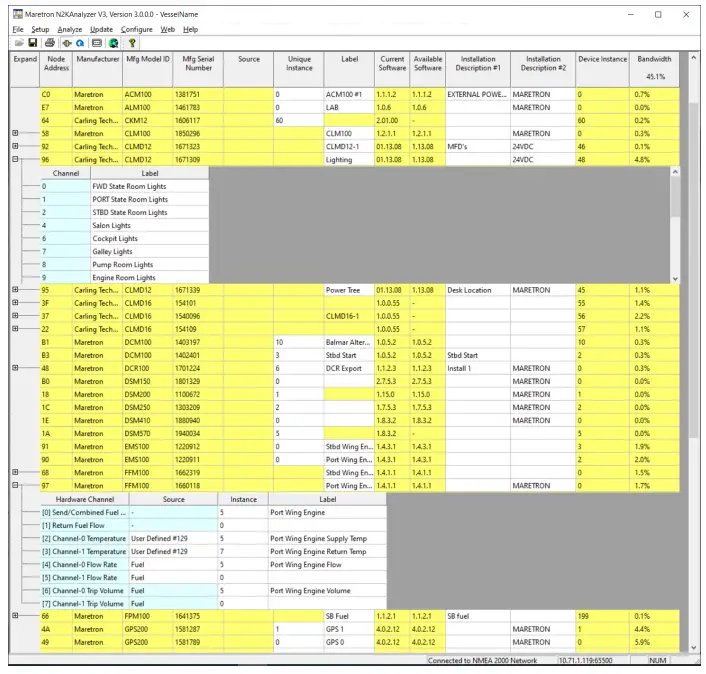Screen dimensions: 706x674
Task: Sort by Mfg Serial Number column header
Action: [198, 69]
